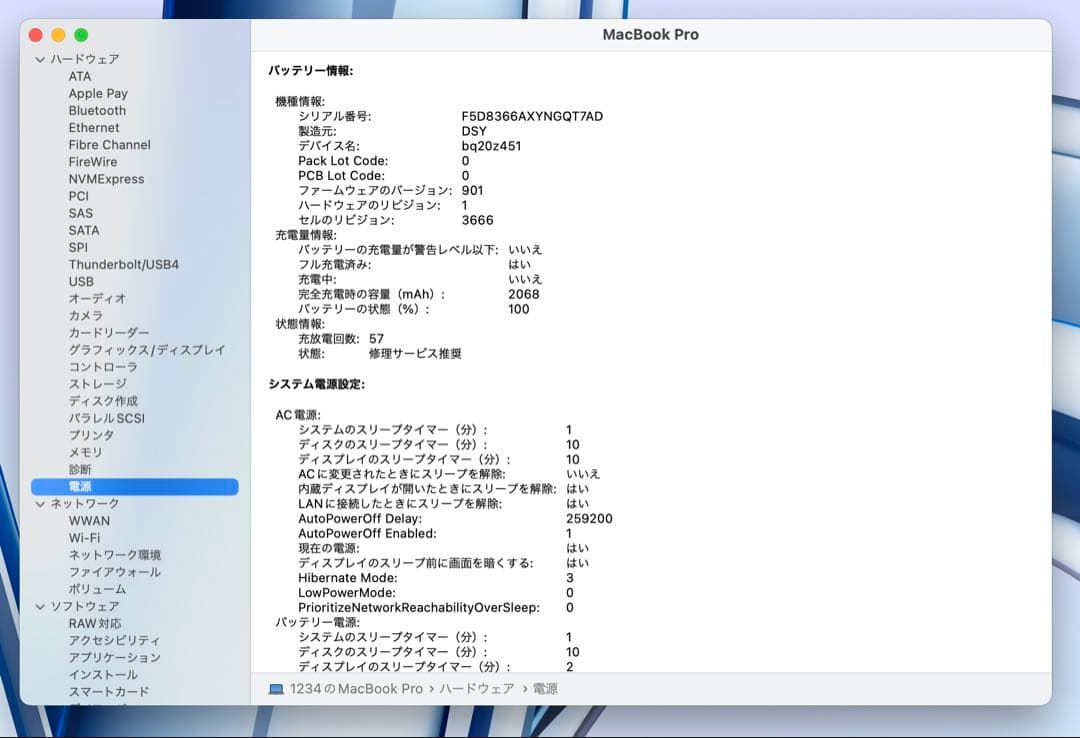
Task: Collapse the ネットワーク section
Action: click(x=40, y=504)
